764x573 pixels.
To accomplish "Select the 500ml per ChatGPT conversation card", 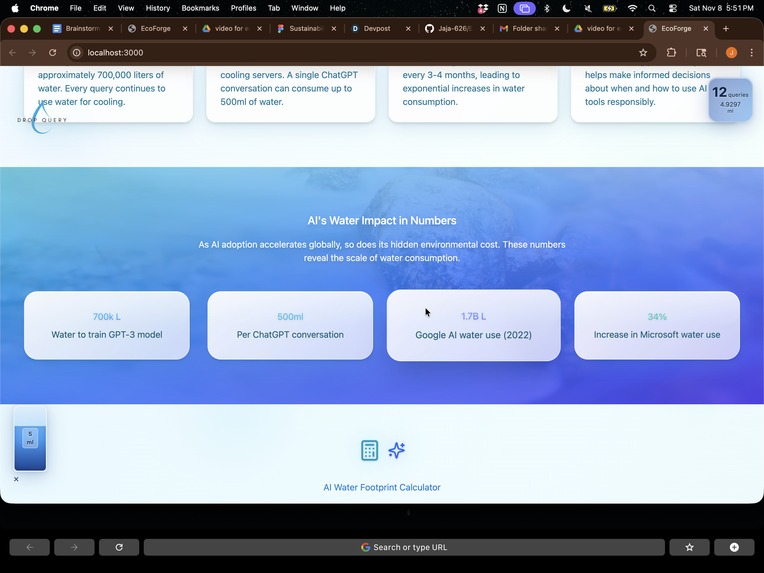I will [x=290, y=325].
